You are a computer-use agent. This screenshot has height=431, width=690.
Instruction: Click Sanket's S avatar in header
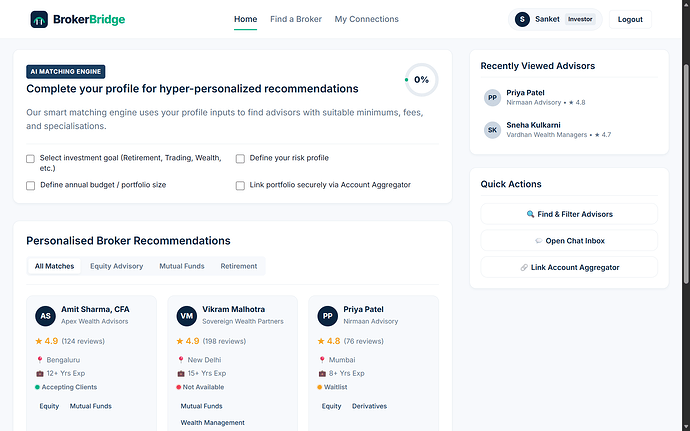pos(522,19)
